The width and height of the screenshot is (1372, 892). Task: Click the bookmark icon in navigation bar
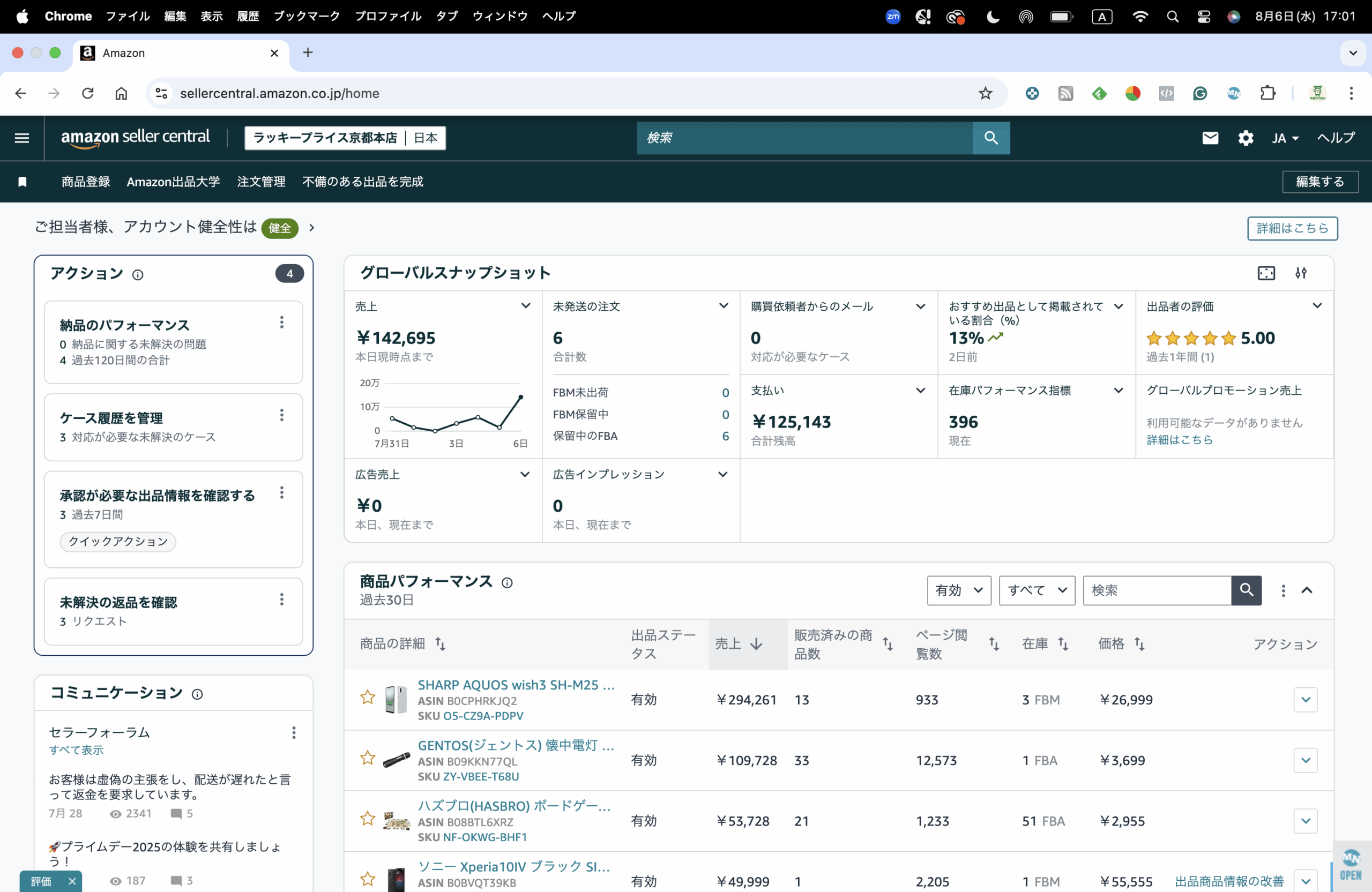[22, 182]
